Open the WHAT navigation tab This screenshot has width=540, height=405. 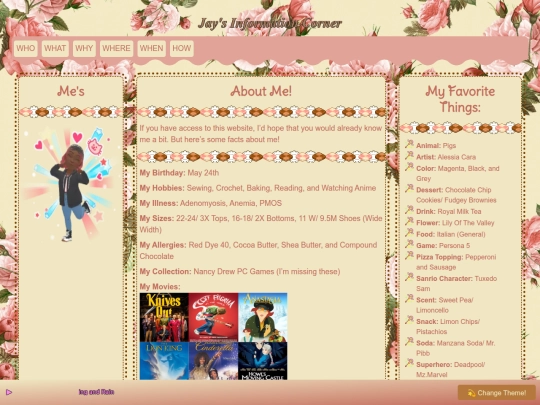click(x=55, y=48)
